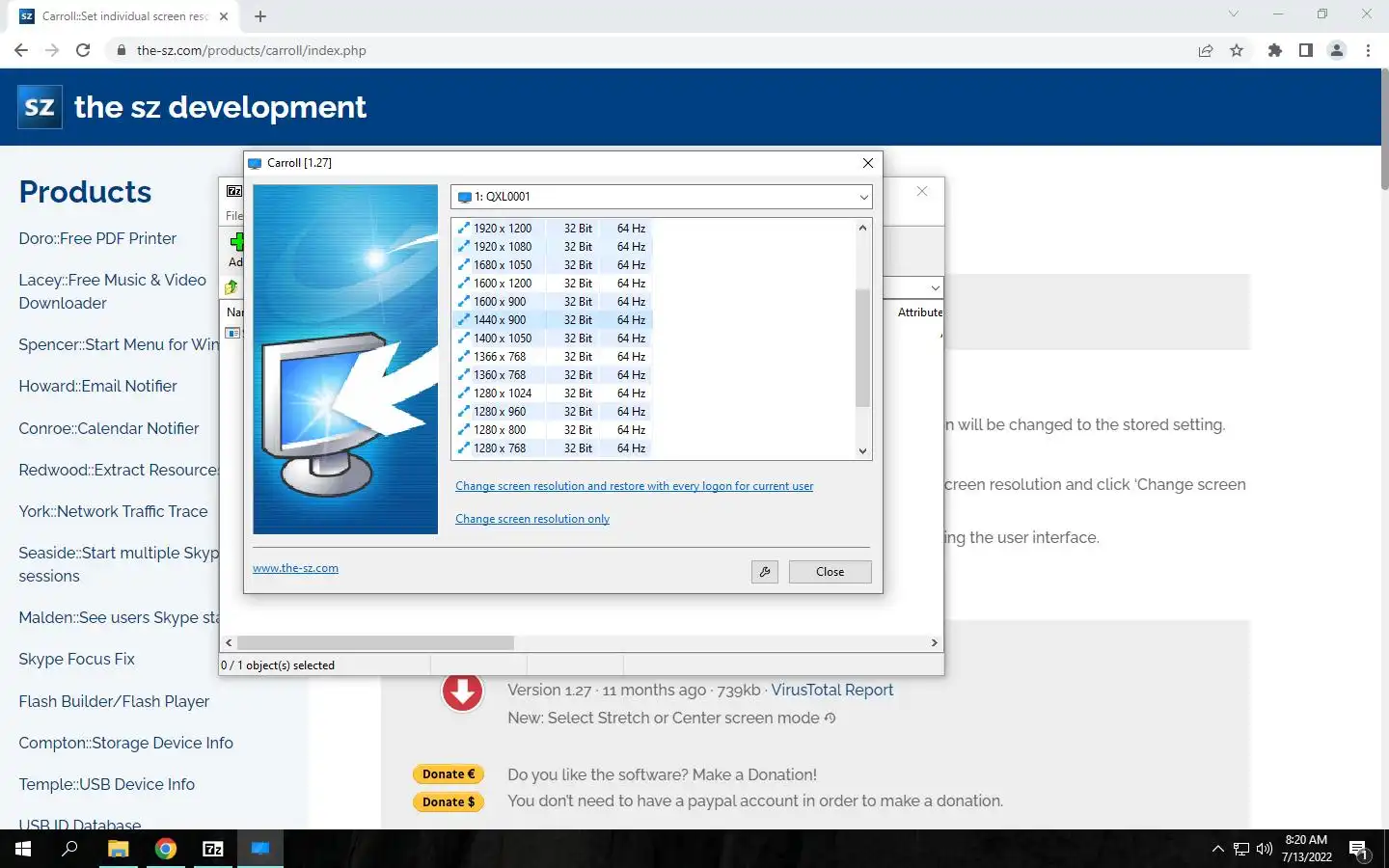Select the 1366 x 768 resolution row
Image resolution: width=1389 pixels, height=868 pixels.
[554, 357]
